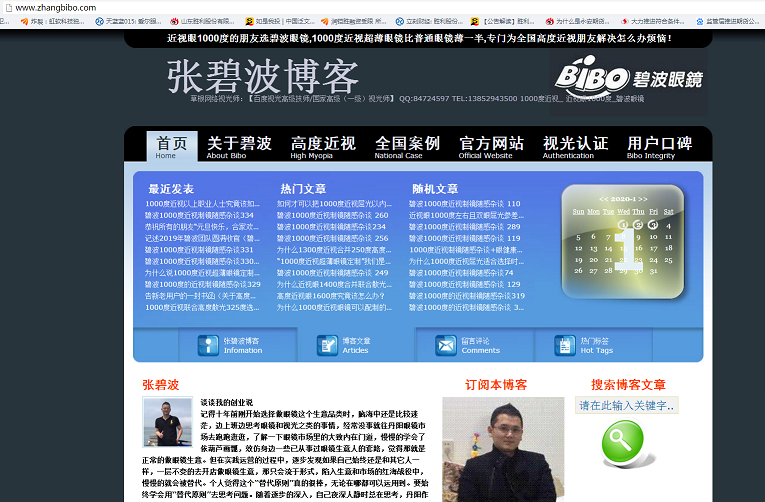This screenshot has width=765, height=502.
Task: Select 视光认证 Authentication menu item
Action: tap(575, 147)
